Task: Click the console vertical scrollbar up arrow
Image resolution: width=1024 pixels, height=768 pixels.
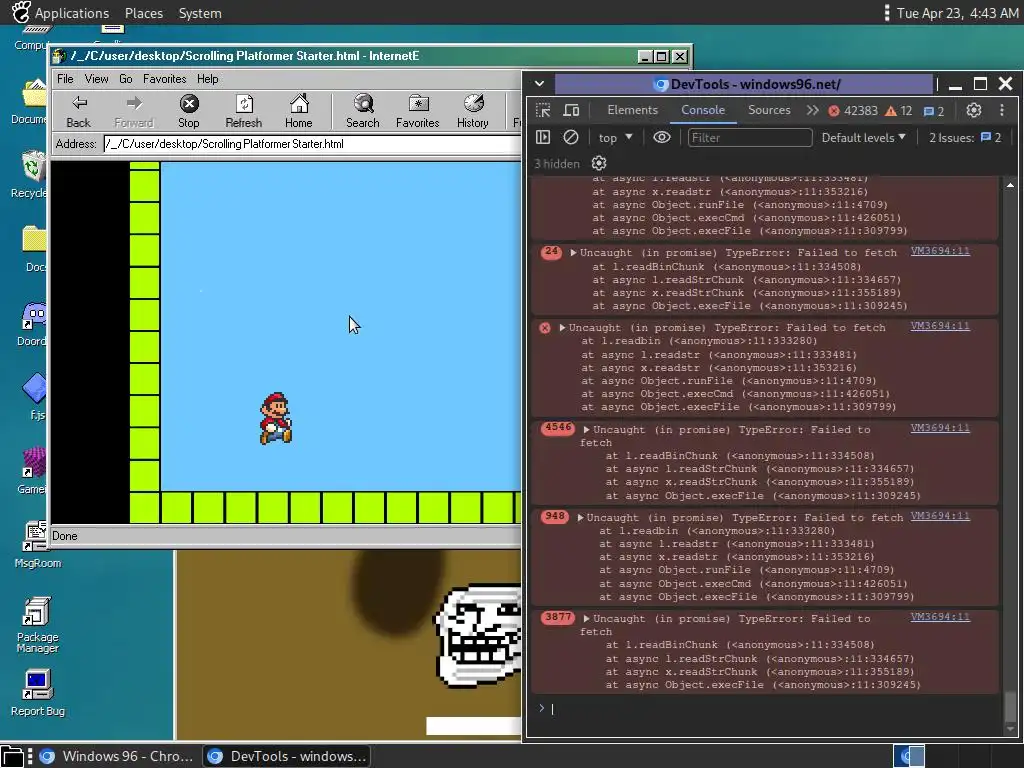Action: (x=1010, y=185)
